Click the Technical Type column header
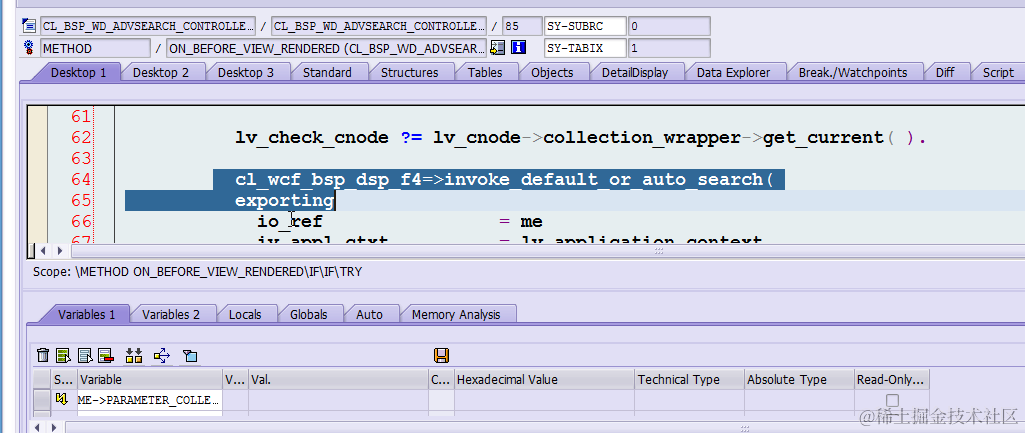 coord(689,379)
